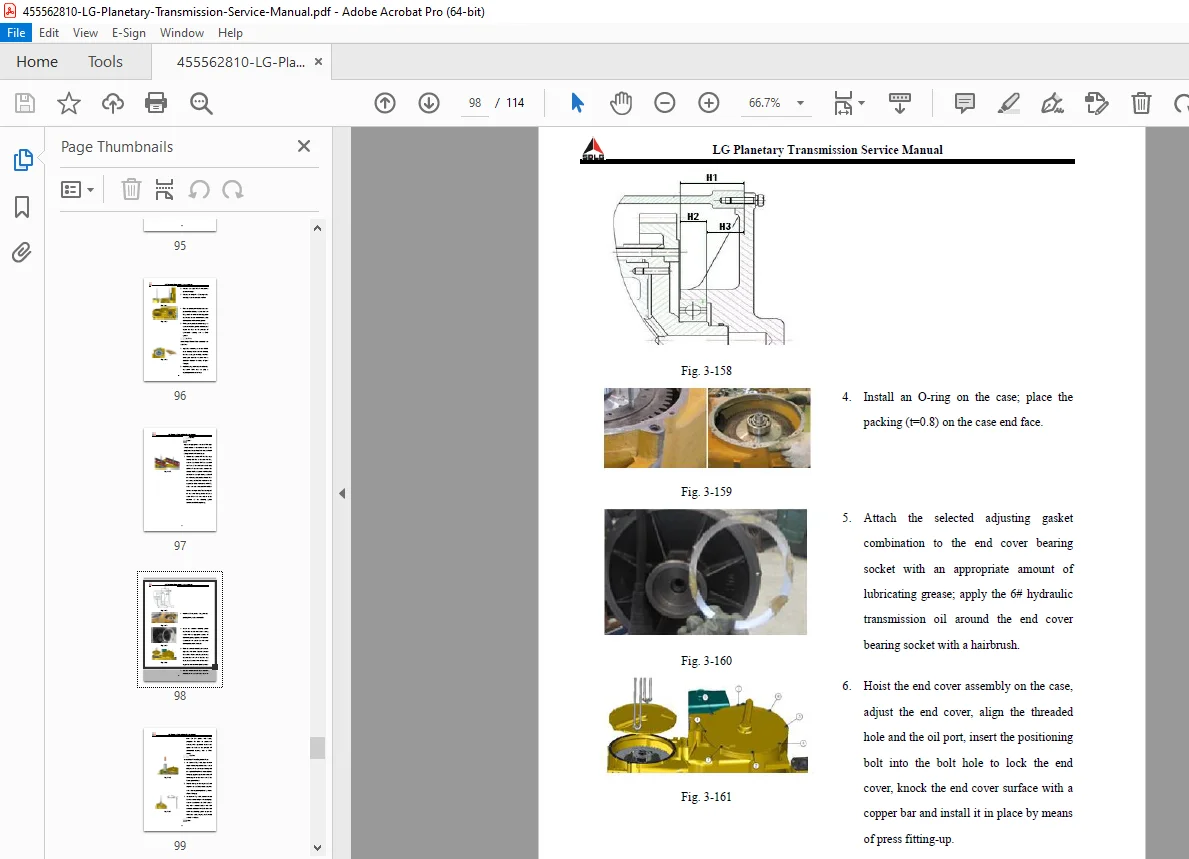Open the E-Sign menu

(128, 33)
